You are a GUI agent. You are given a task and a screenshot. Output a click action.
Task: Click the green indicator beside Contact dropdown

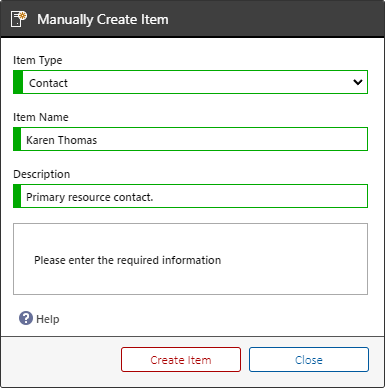click(x=18, y=82)
